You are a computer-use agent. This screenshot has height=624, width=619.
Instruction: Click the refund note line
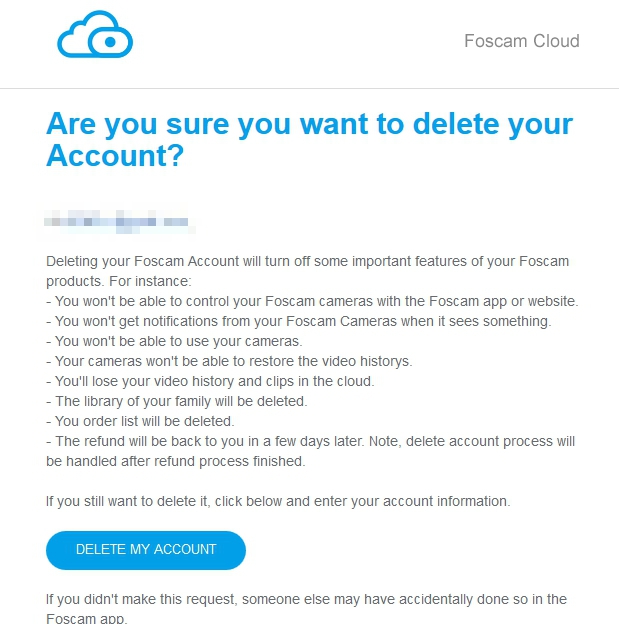[x=310, y=441]
